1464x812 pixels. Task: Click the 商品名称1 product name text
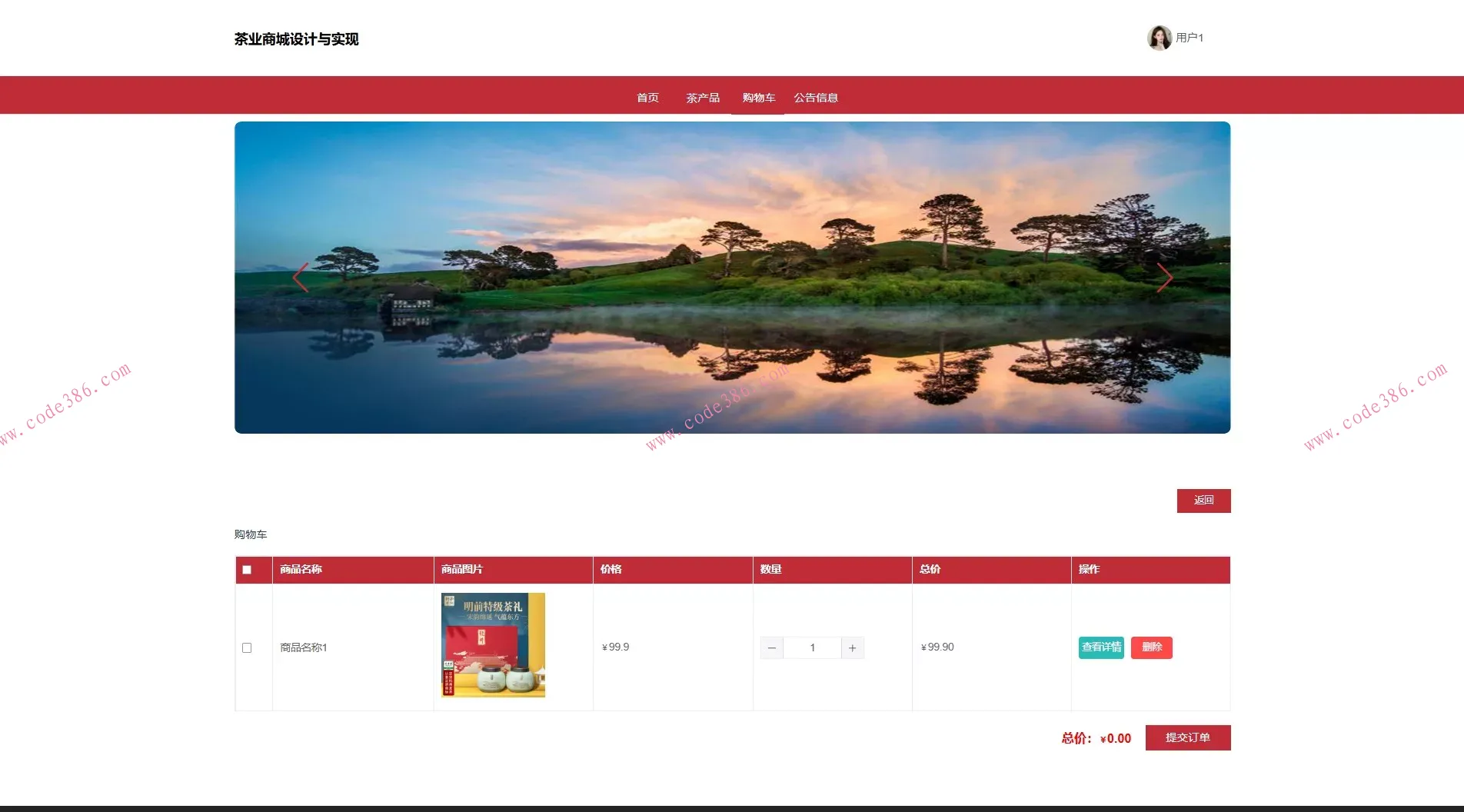pyautogui.click(x=304, y=647)
